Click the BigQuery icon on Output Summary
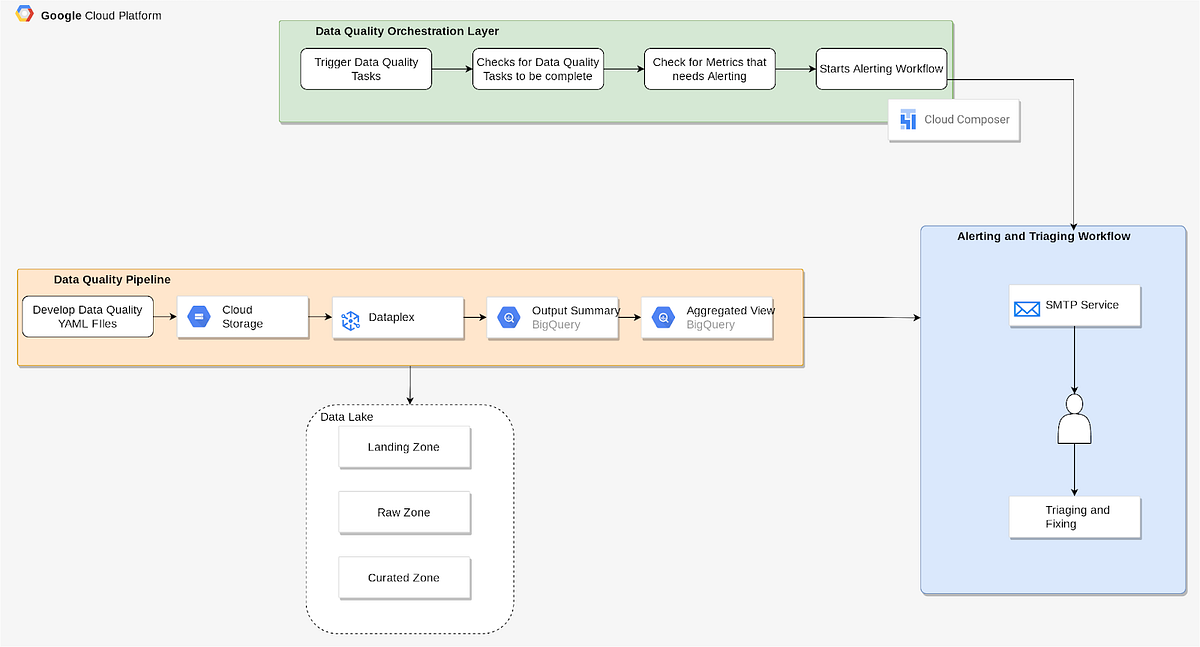 [x=508, y=317]
